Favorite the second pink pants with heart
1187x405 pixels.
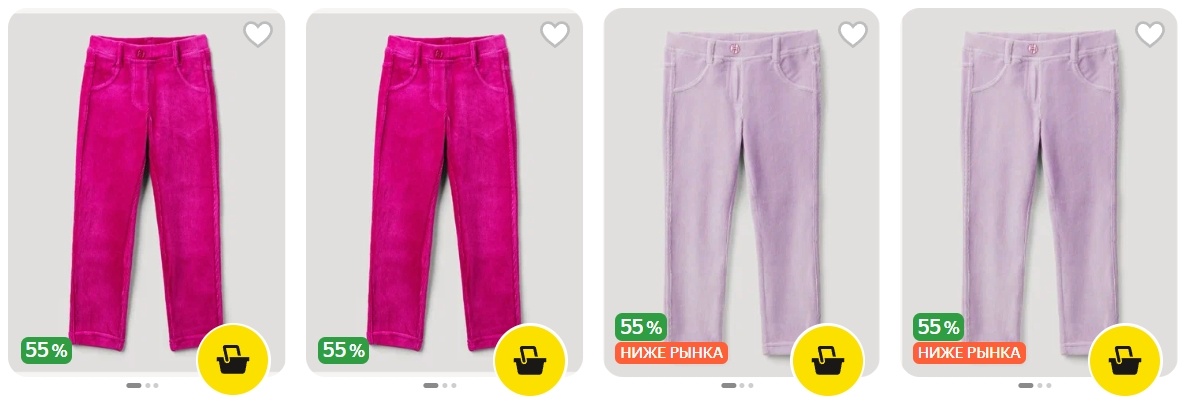coord(555,34)
